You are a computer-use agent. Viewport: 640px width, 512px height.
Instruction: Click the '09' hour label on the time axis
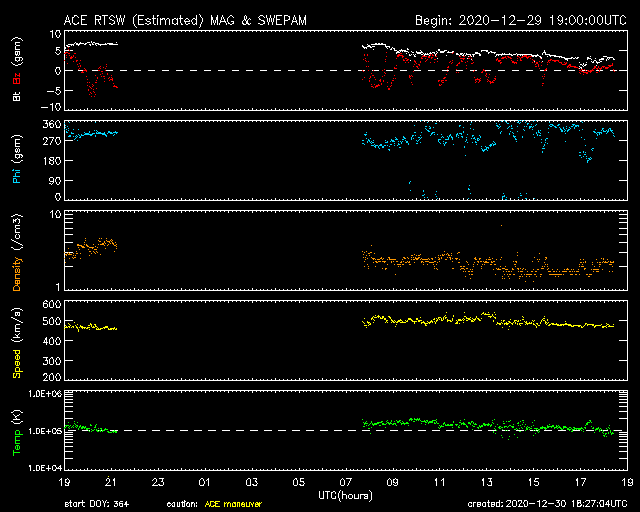(x=393, y=482)
